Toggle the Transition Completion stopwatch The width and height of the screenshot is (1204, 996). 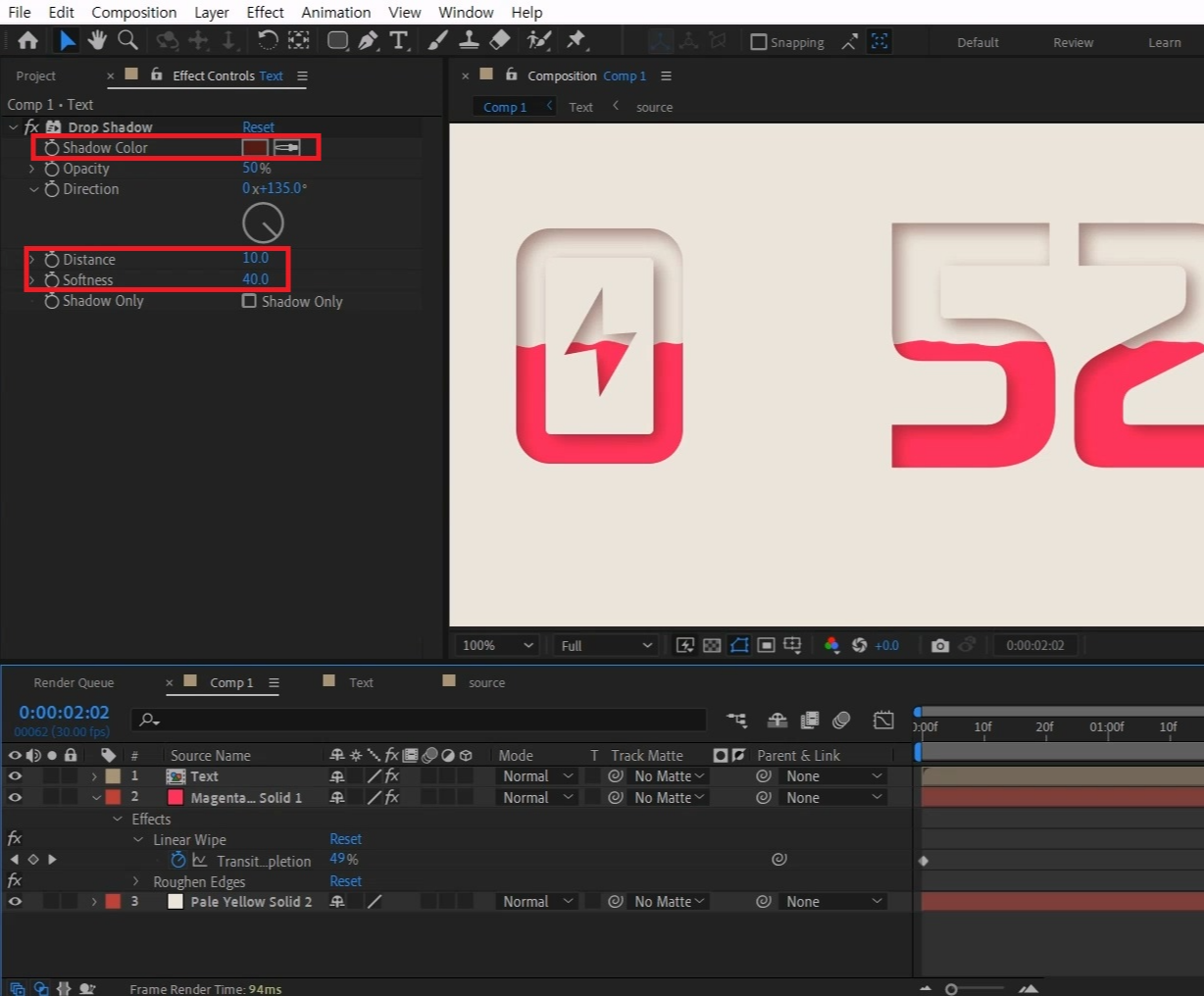coord(178,860)
